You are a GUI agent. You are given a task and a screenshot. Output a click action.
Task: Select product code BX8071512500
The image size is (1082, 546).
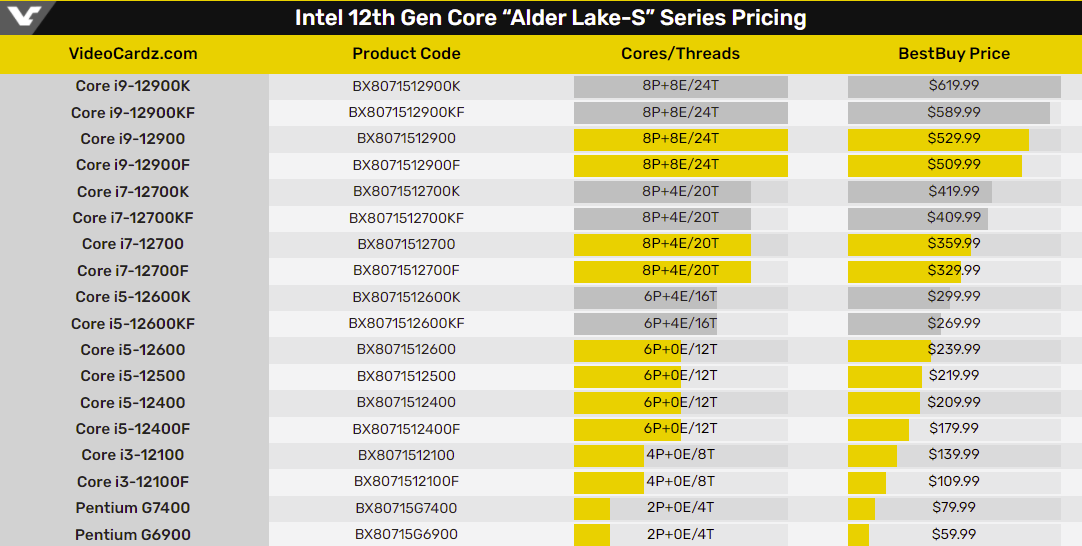coord(406,376)
